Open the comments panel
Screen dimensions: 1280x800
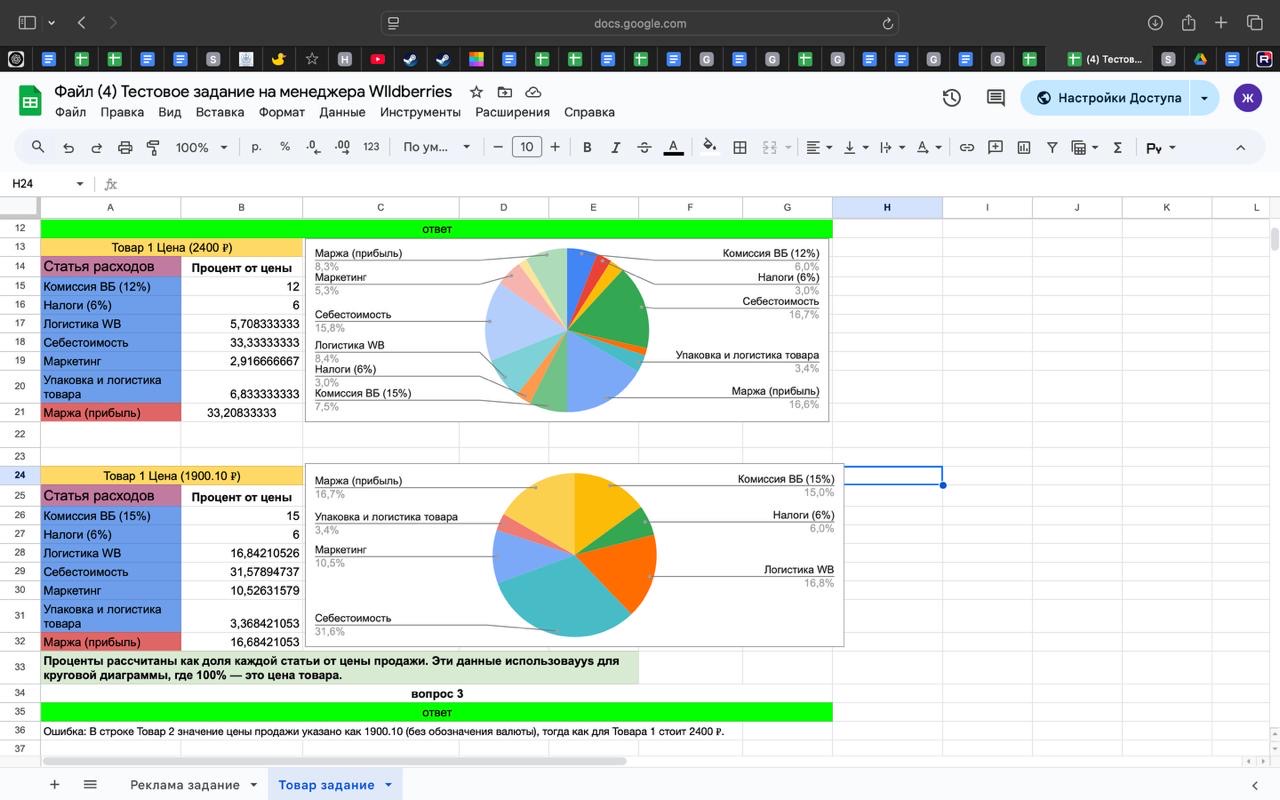coord(996,98)
